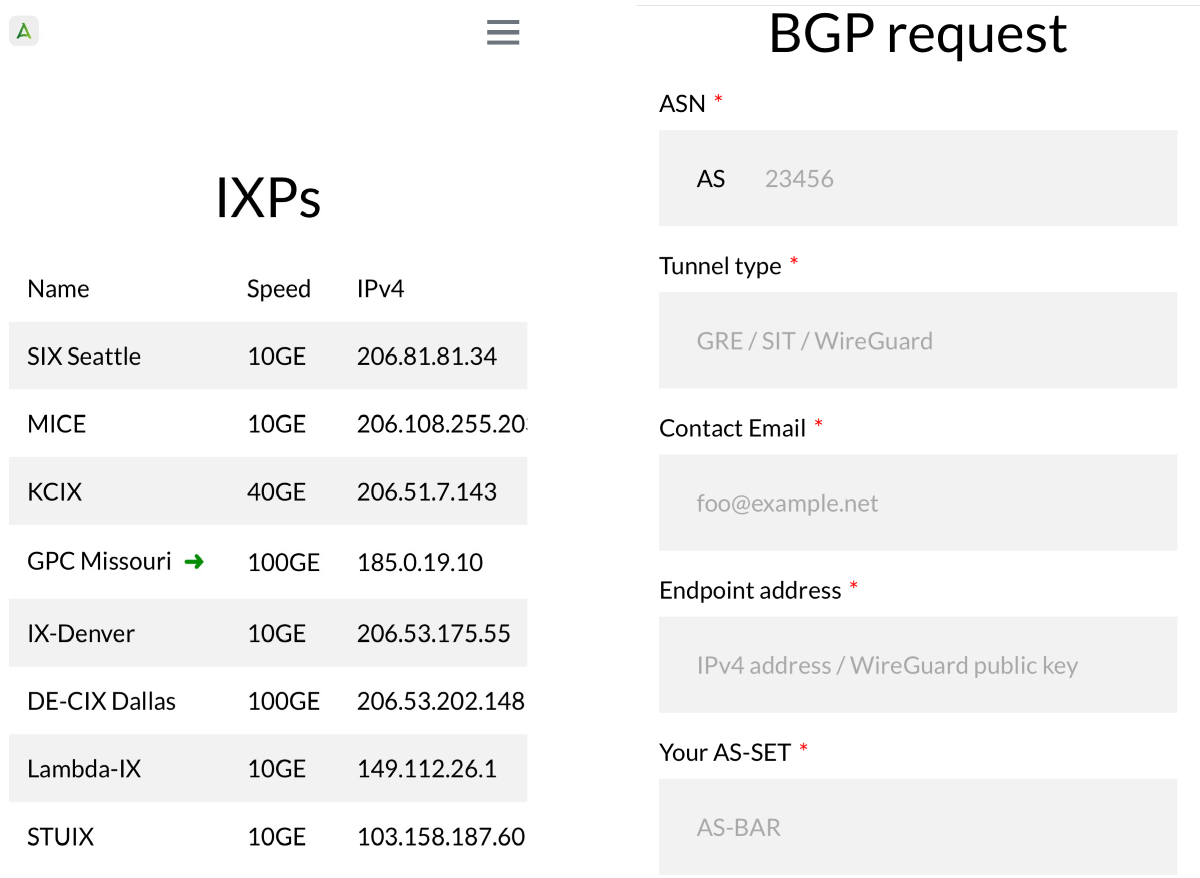This screenshot has height=878, width=1200.
Task: Click the 40GE speed for KCIX
Action: pyautogui.click(x=277, y=492)
